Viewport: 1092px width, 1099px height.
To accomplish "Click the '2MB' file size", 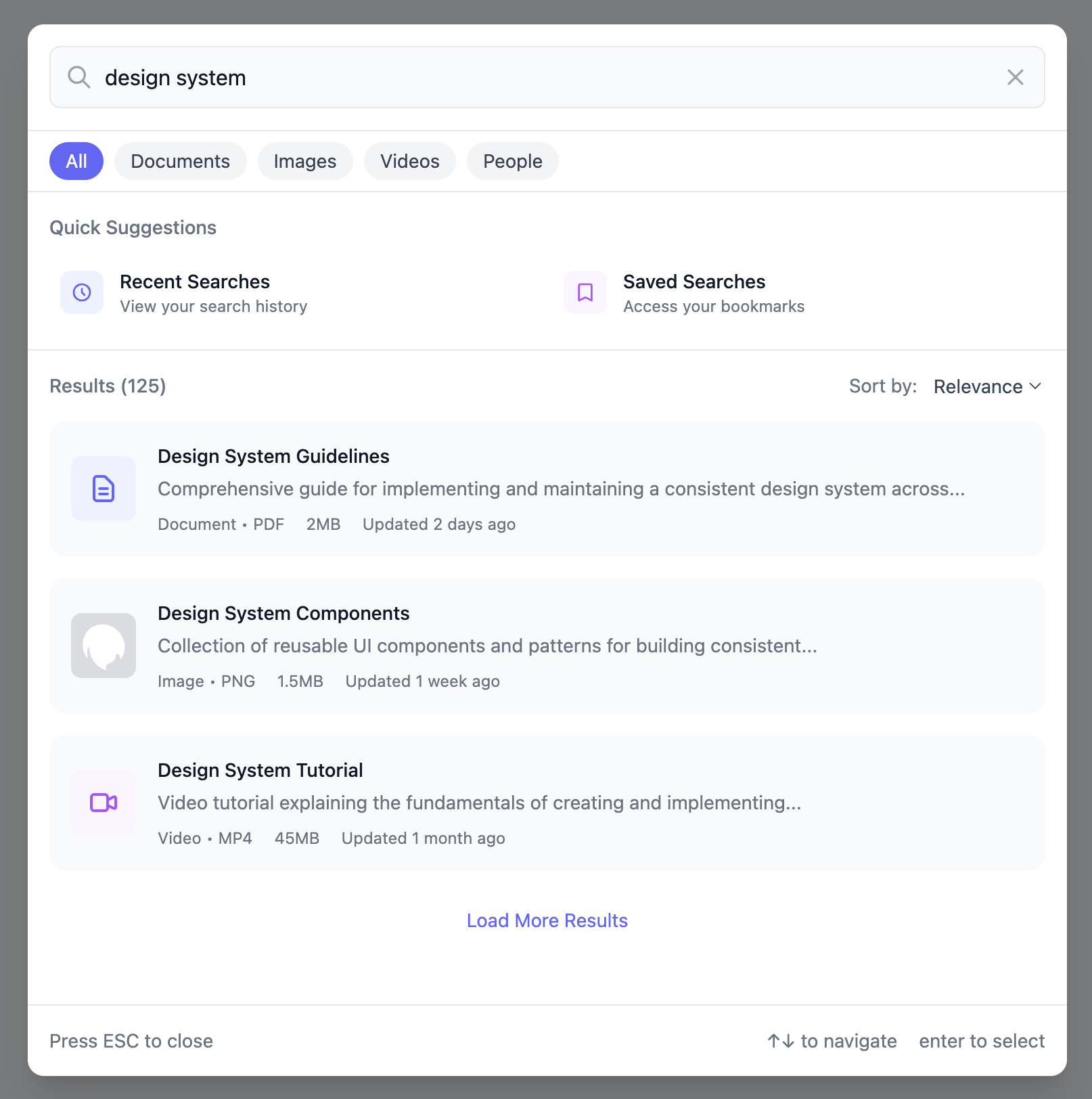I will [323, 524].
